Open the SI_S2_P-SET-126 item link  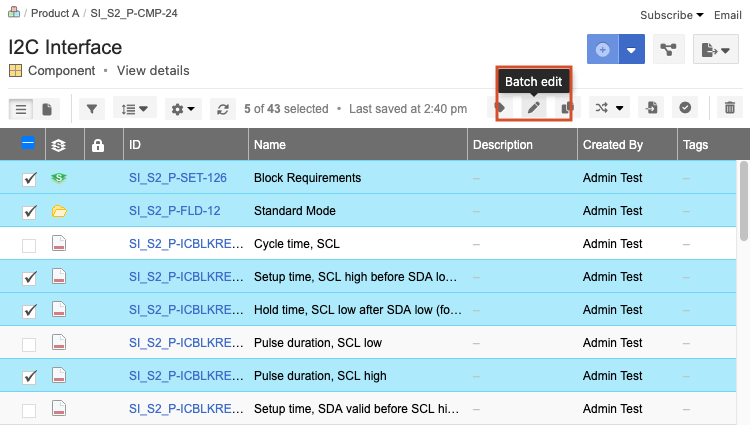[x=177, y=178]
